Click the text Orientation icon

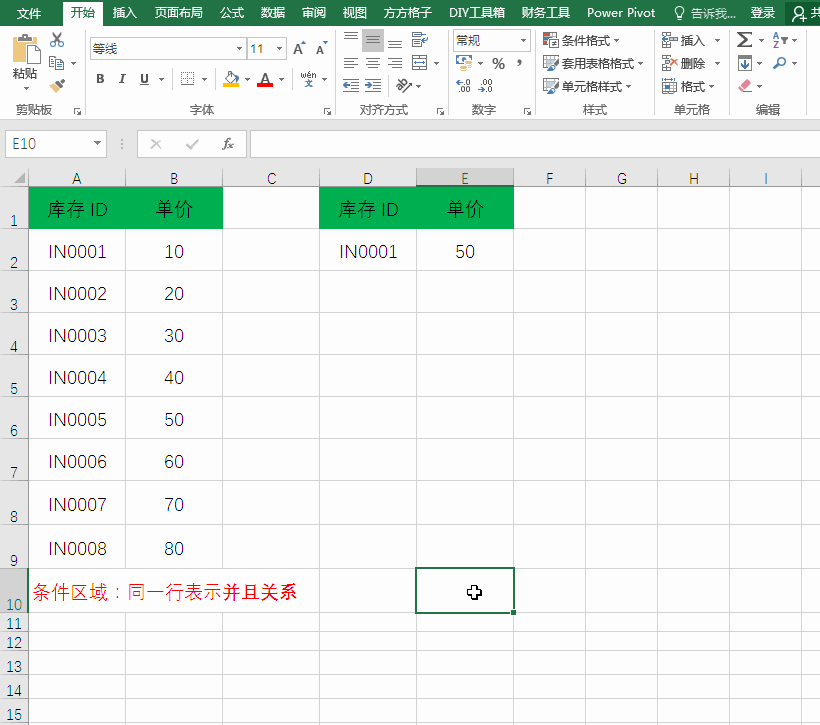(404, 85)
